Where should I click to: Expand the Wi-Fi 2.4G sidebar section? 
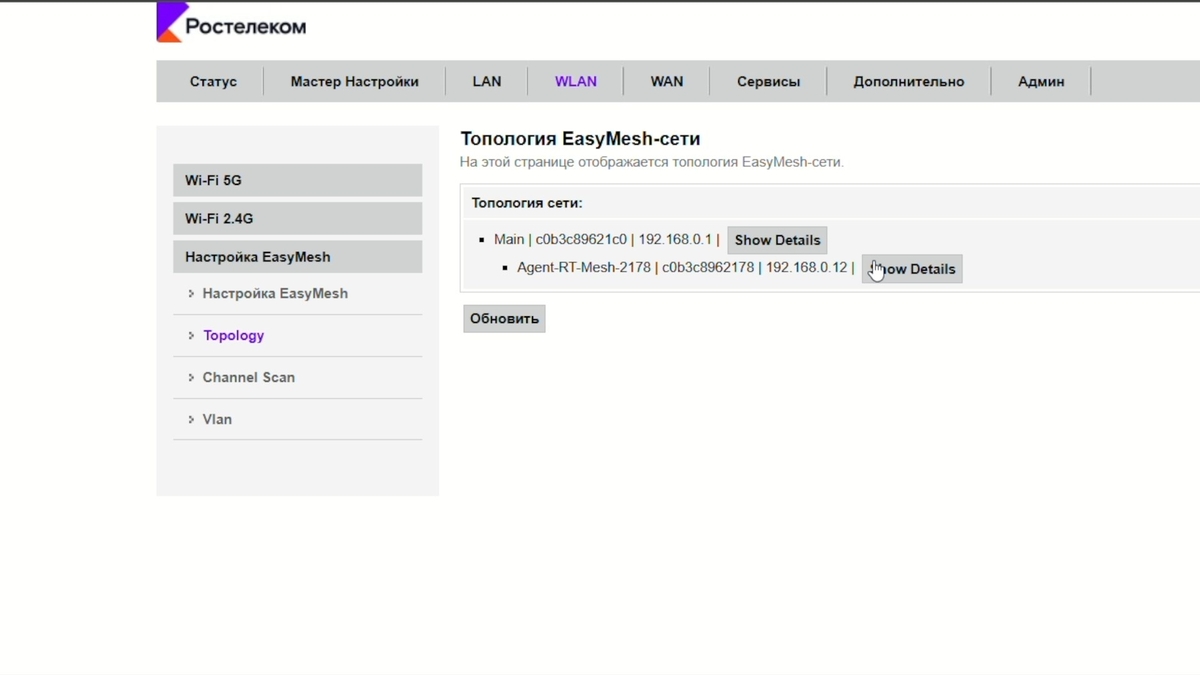coord(297,219)
